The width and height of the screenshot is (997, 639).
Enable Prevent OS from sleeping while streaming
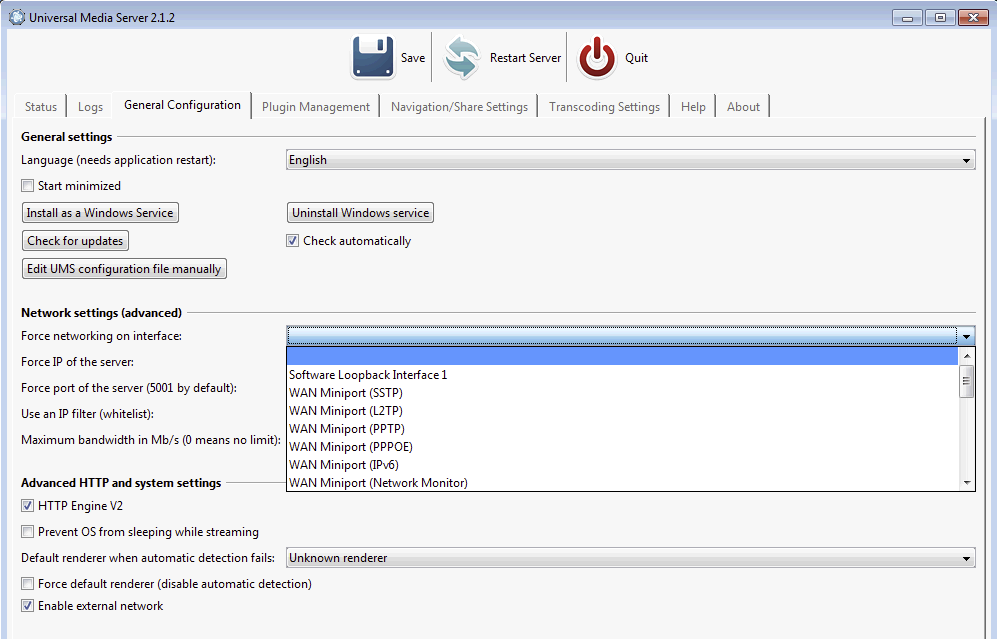coord(27,532)
